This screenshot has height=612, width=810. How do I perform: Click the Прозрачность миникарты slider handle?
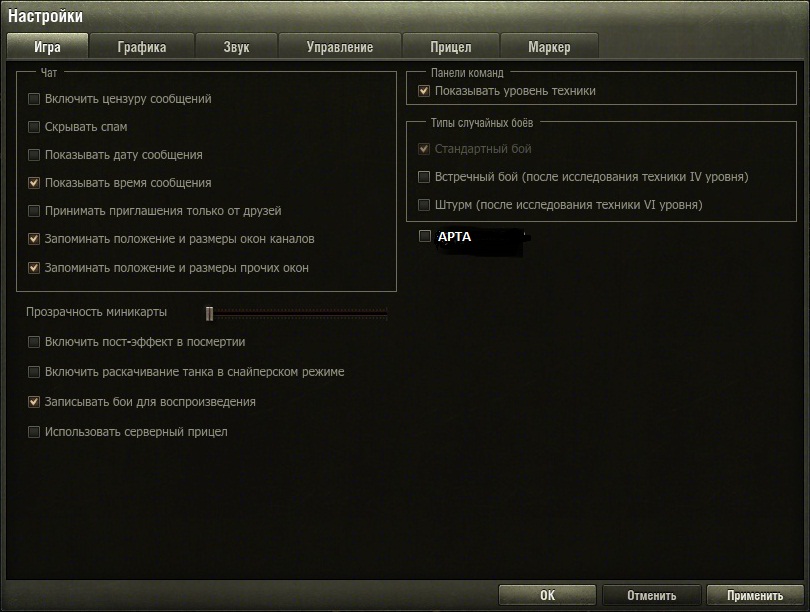coord(209,313)
